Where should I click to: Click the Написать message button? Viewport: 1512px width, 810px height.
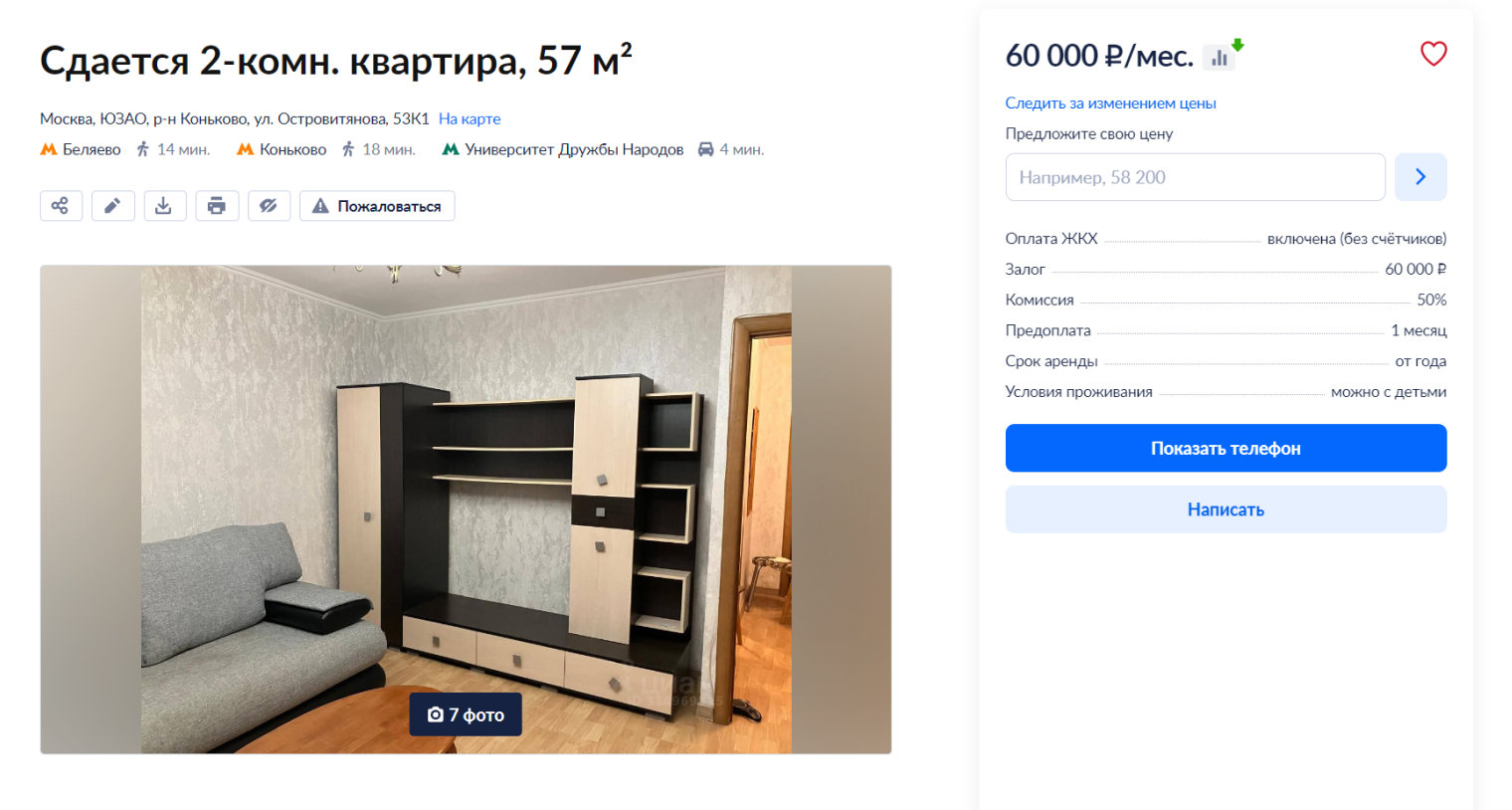click(1226, 509)
